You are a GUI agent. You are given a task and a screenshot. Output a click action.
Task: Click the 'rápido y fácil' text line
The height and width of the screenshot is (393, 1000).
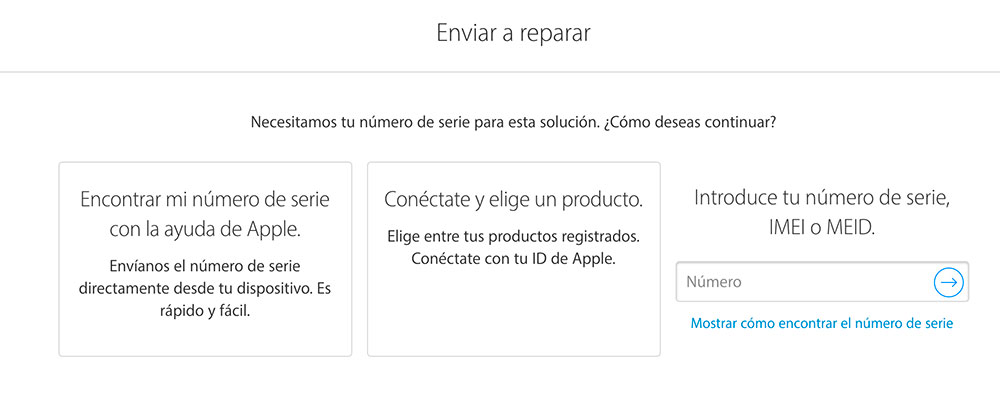coord(205,312)
